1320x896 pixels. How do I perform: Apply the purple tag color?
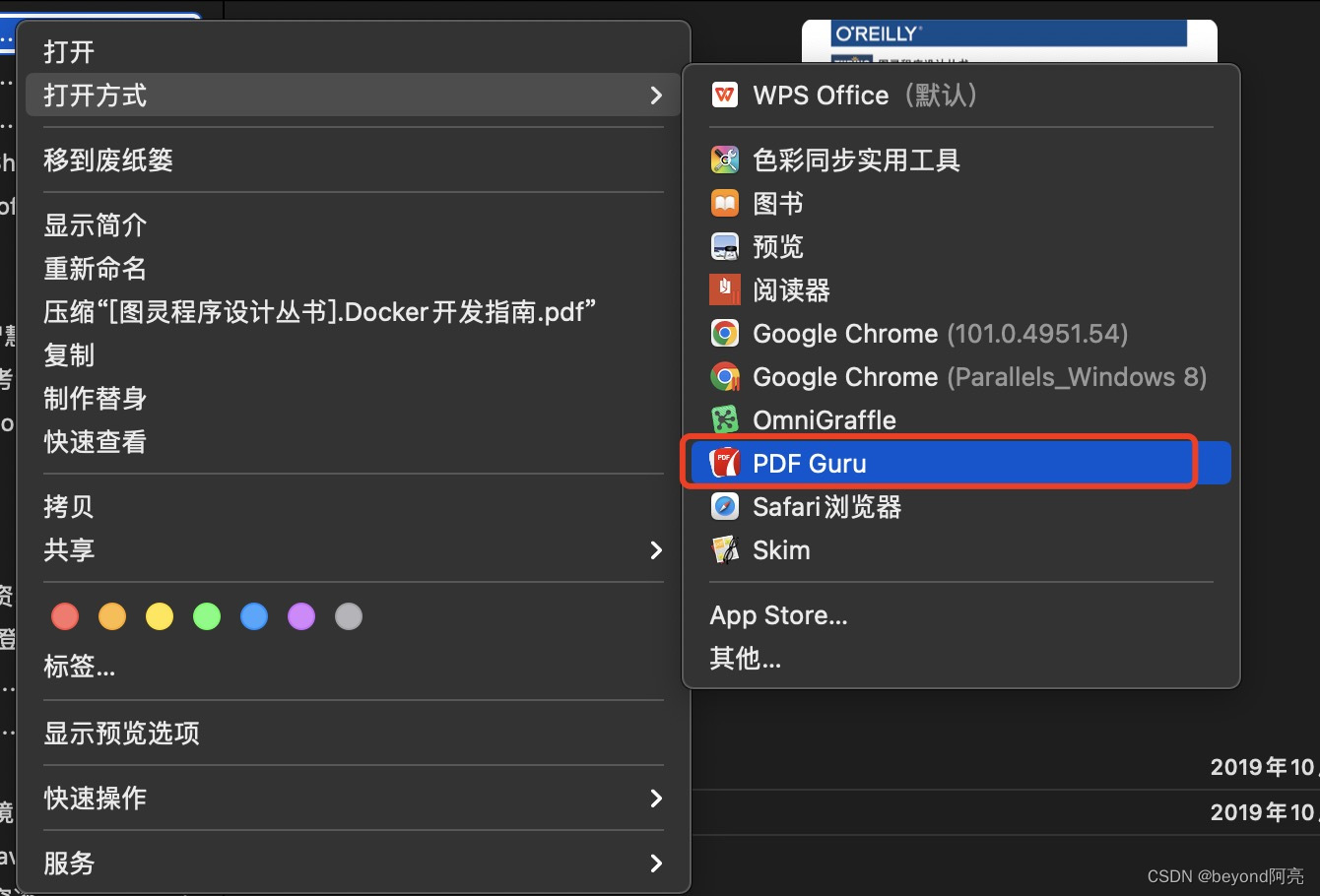click(301, 616)
